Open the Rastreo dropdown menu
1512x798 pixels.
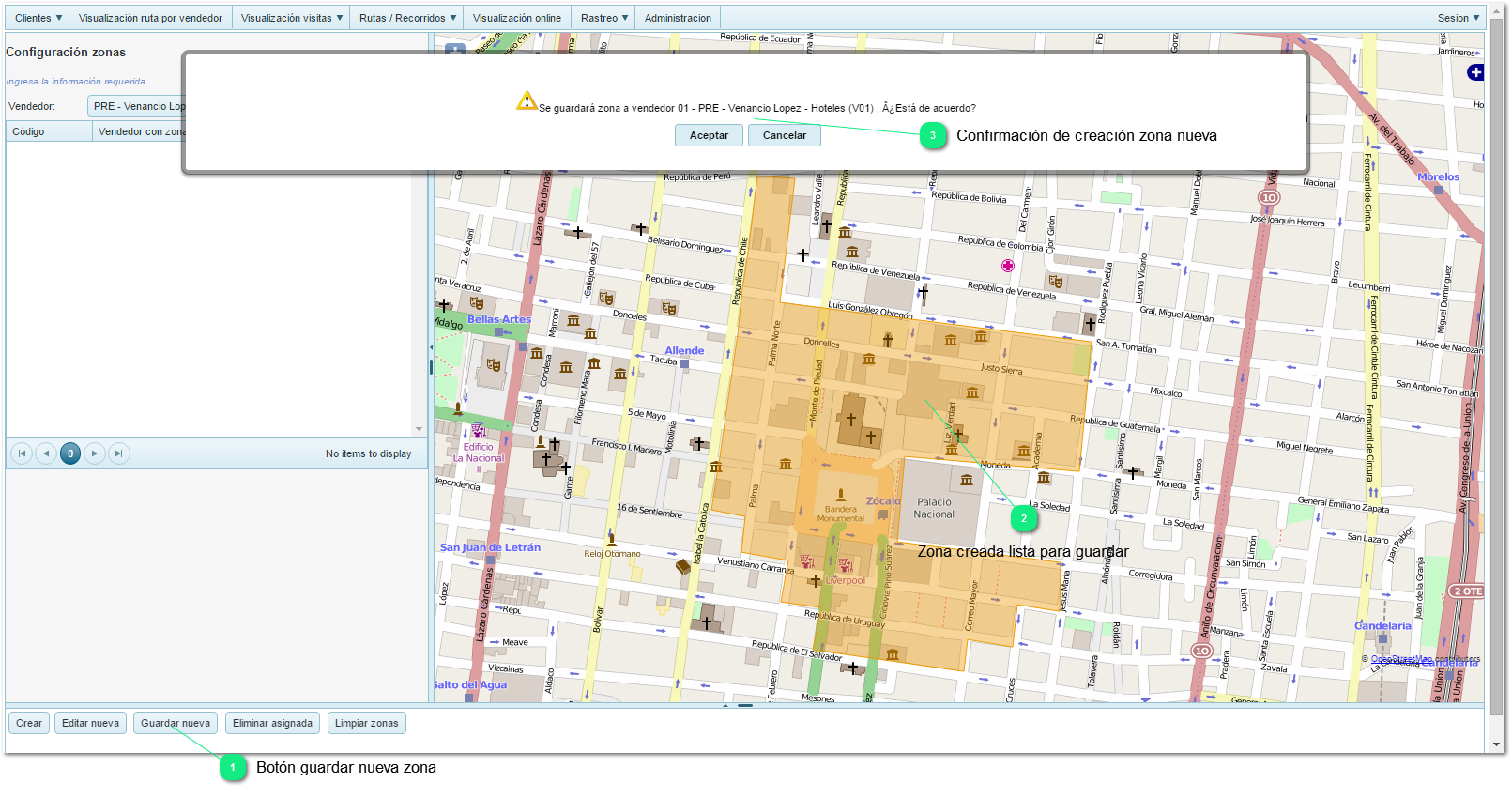click(x=604, y=18)
